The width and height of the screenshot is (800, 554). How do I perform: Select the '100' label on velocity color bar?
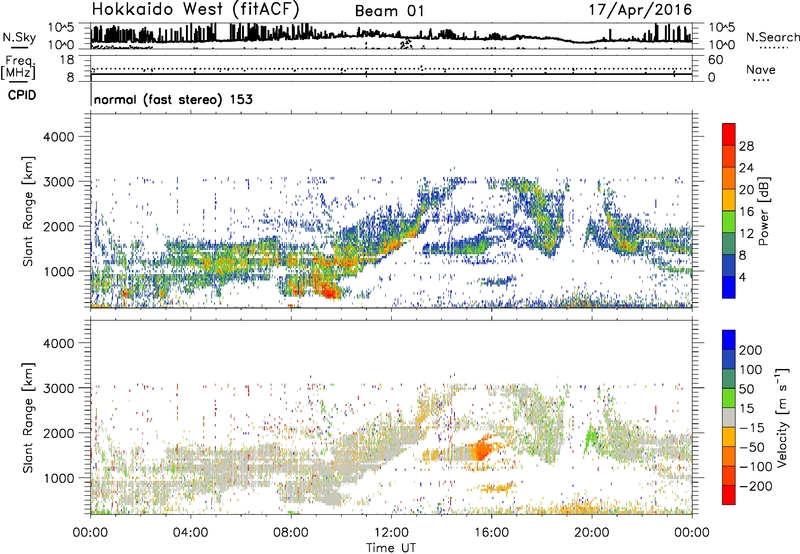tap(751, 369)
